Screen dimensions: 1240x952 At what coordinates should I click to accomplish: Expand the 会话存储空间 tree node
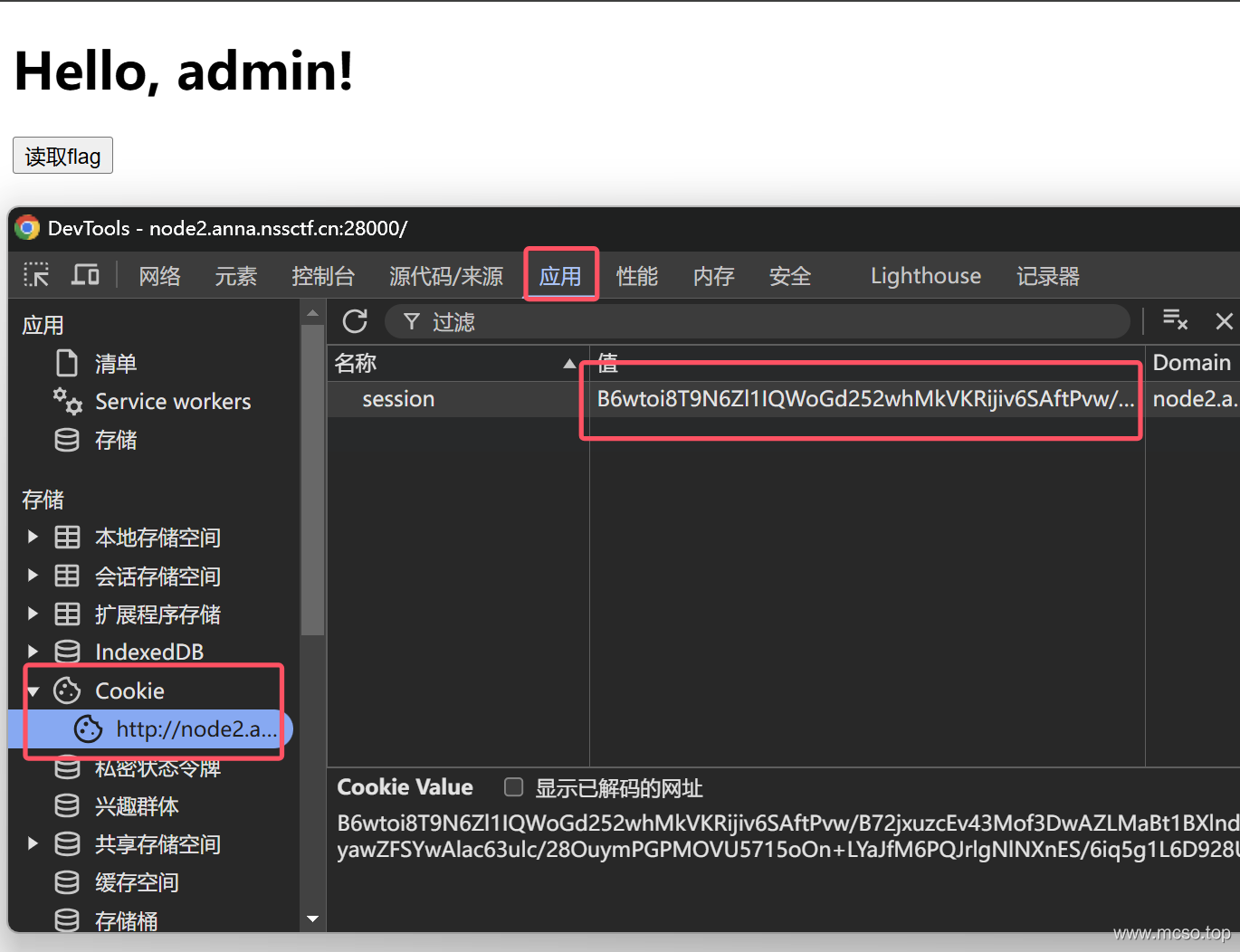point(33,576)
